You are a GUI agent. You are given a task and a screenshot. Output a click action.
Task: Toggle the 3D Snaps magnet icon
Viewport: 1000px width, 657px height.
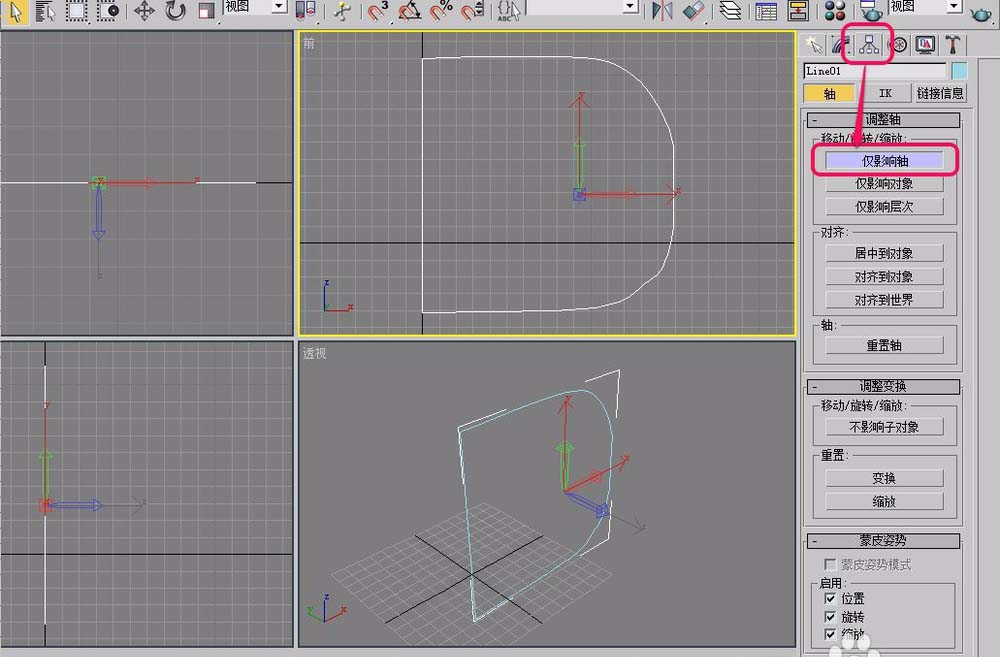point(378,11)
